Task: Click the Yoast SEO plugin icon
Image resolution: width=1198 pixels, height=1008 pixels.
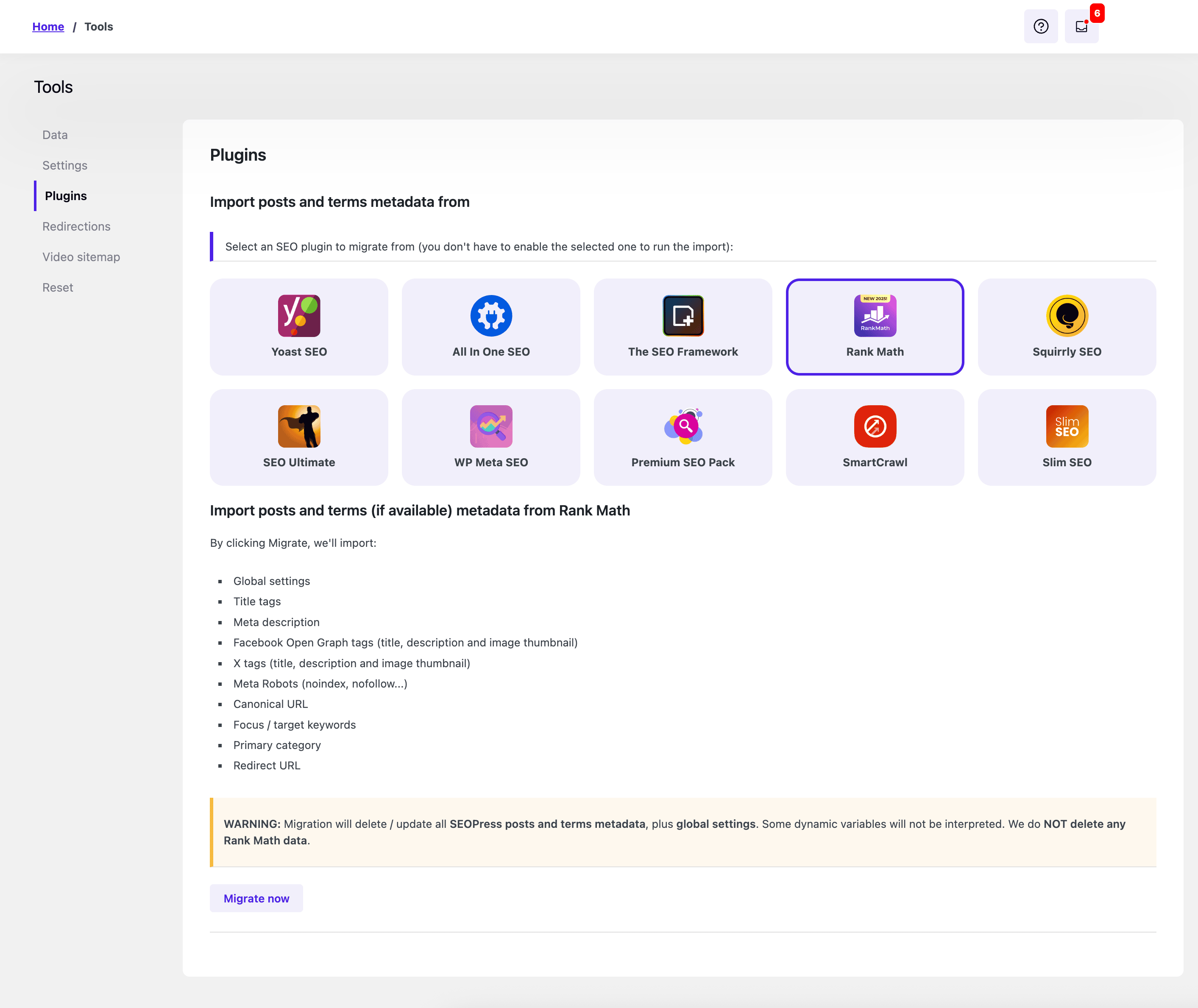Action: point(299,315)
